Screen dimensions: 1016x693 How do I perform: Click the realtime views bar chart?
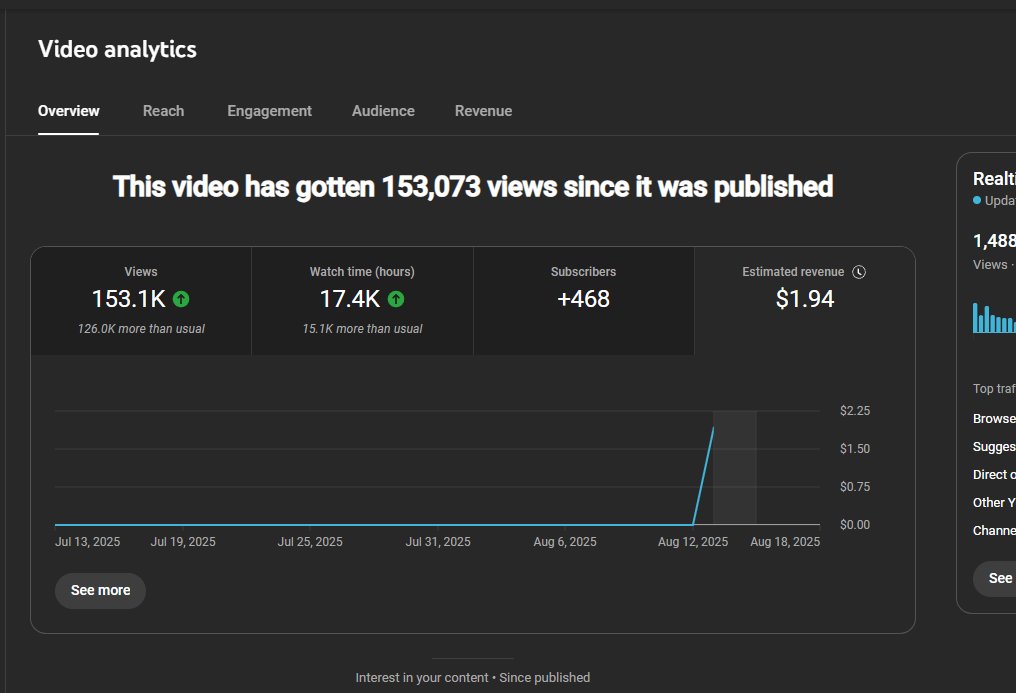point(994,317)
